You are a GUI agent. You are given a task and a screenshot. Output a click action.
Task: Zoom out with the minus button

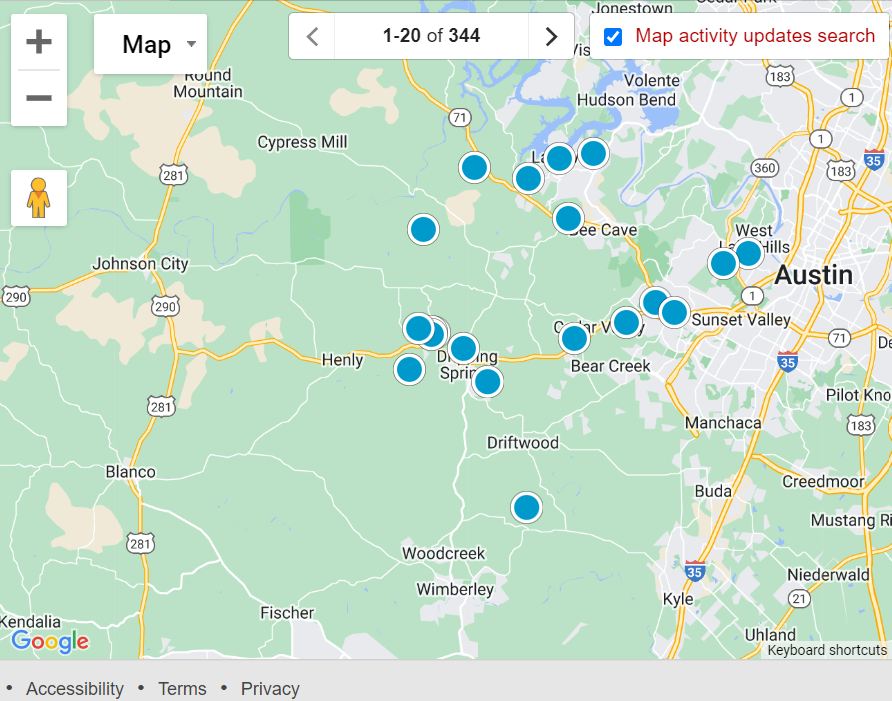[39, 98]
